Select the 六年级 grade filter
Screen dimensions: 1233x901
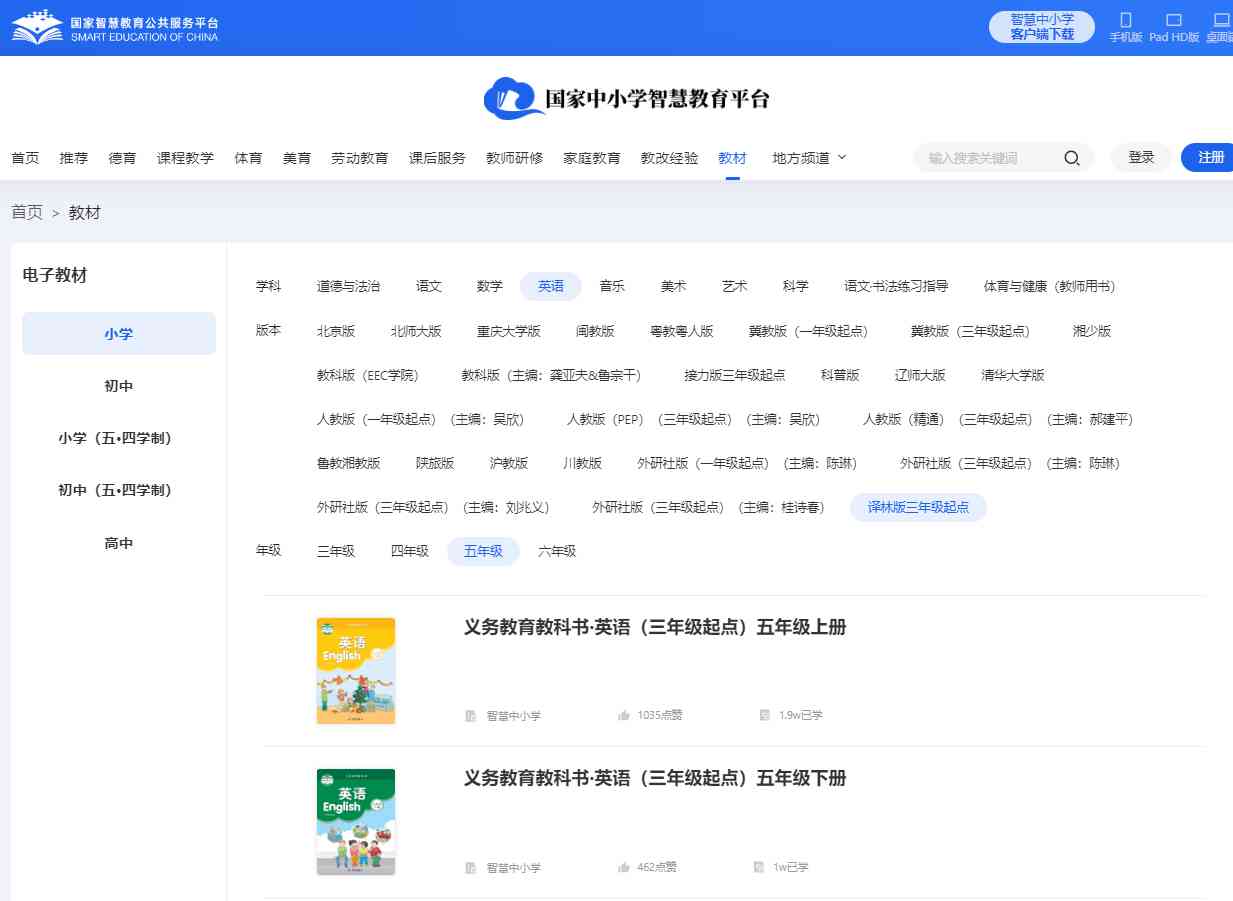557,551
